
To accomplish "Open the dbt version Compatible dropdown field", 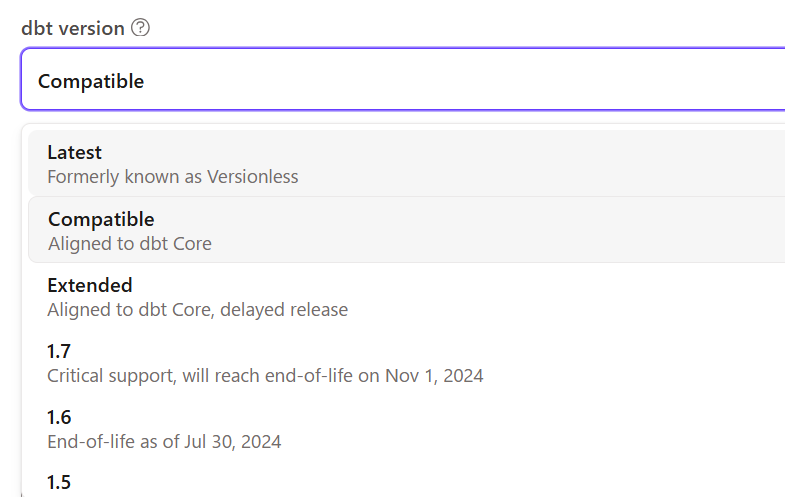I will pyautogui.click(x=403, y=79).
